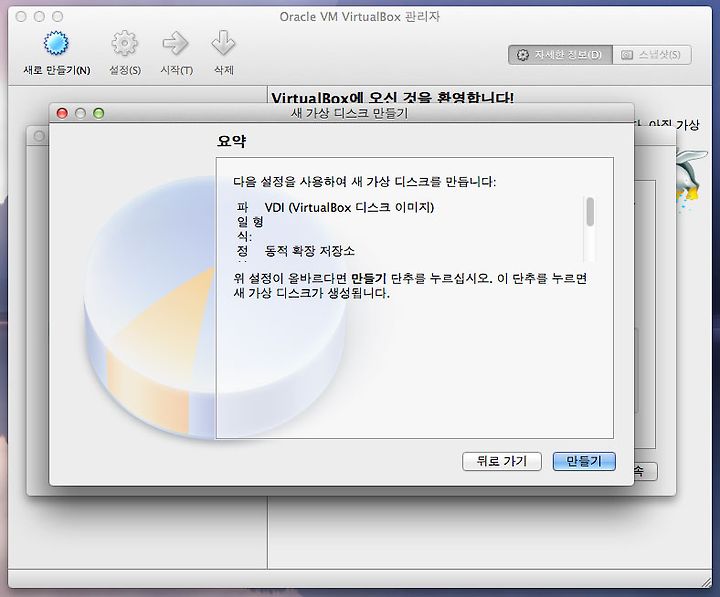
Task: Close the new virtual disk dialog
Action: point(62,113)
